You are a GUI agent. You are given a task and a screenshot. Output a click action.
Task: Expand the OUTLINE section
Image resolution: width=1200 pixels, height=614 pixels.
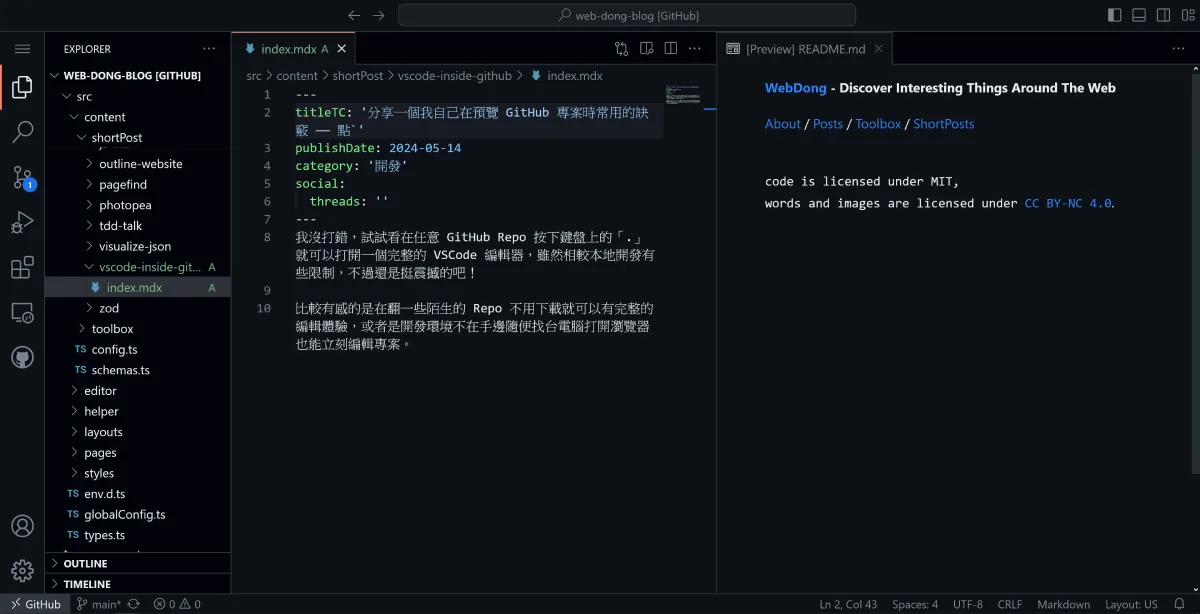point(85,564)
